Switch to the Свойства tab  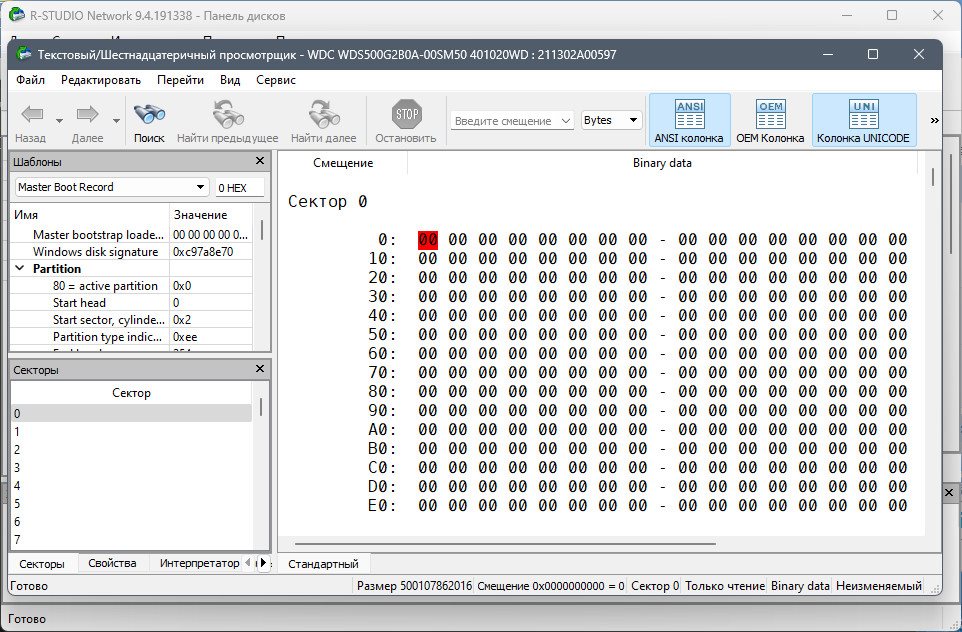tap(112, 563)
